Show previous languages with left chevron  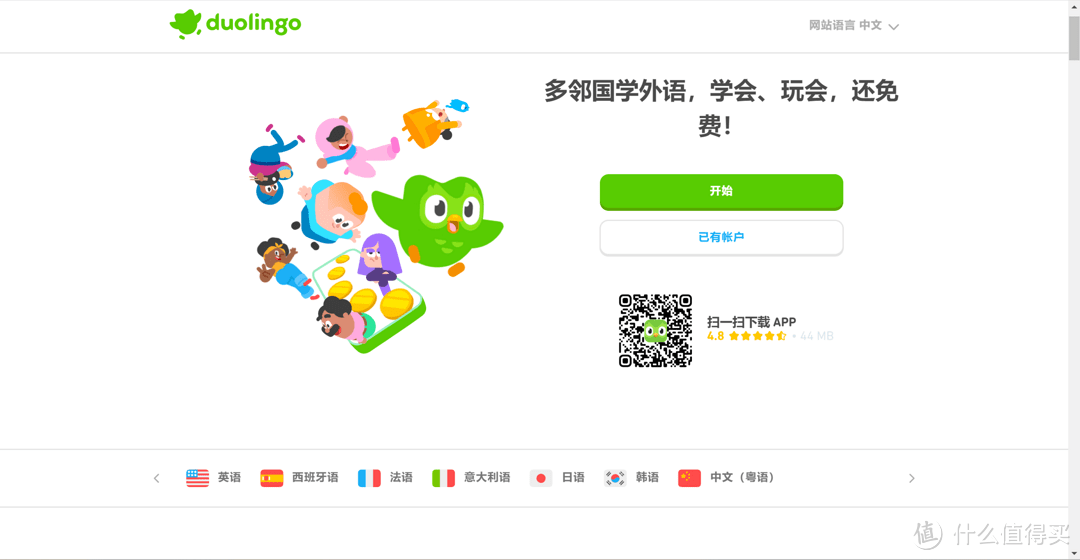156,478
